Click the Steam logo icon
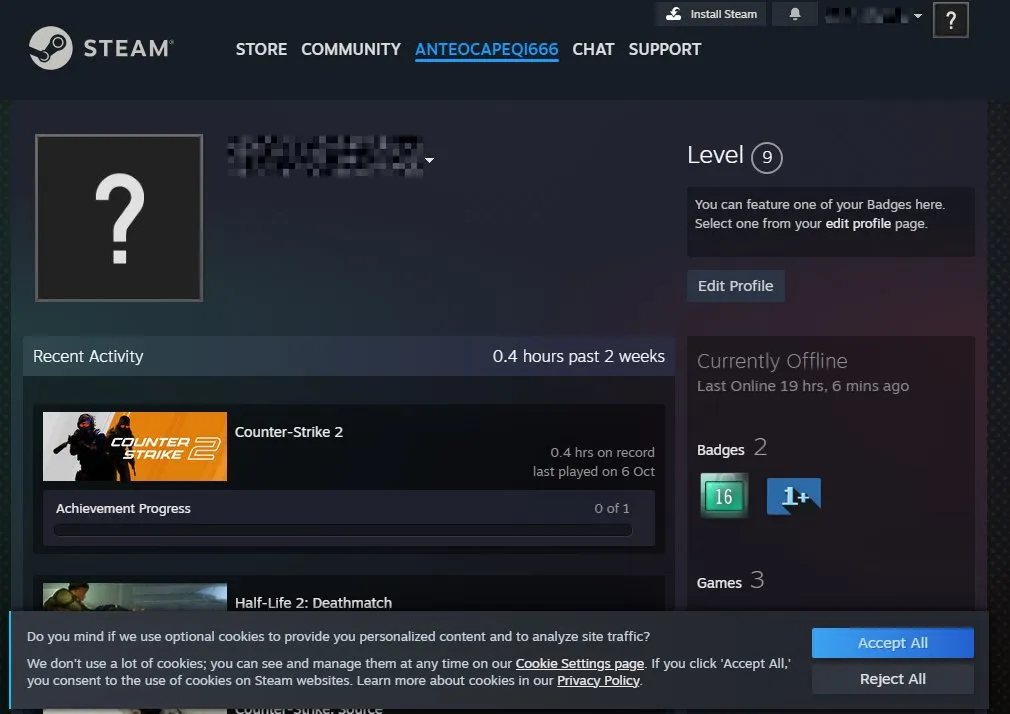The width and height of the screenshot is (1010, 714). click(50, 48)
